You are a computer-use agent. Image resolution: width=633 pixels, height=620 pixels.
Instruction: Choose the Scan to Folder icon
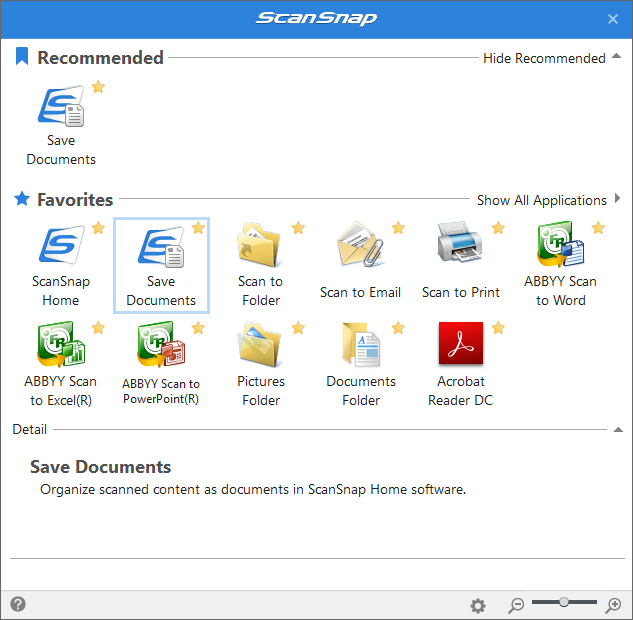click(x=259, y=244)
